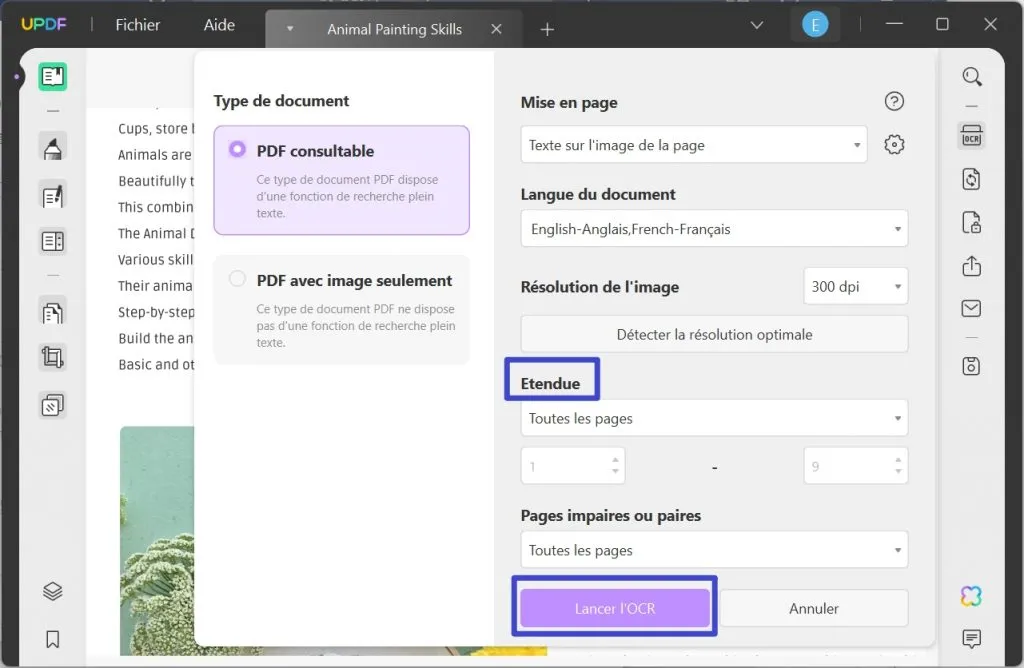The image size is (1024, 668).
Task: Click Lancer l'OCR to start recognition
Action: (x=614, y=608)
